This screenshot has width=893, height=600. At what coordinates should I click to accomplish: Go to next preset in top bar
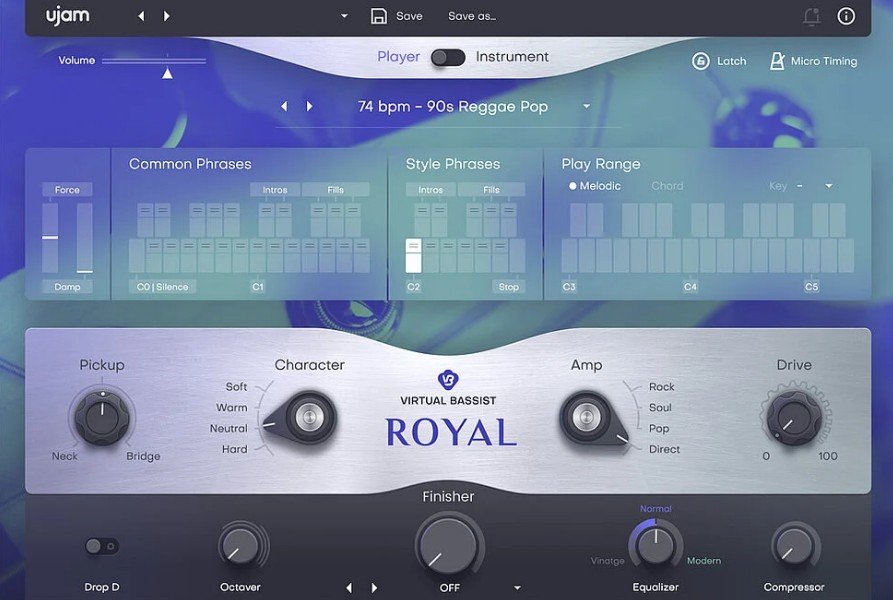166,17
